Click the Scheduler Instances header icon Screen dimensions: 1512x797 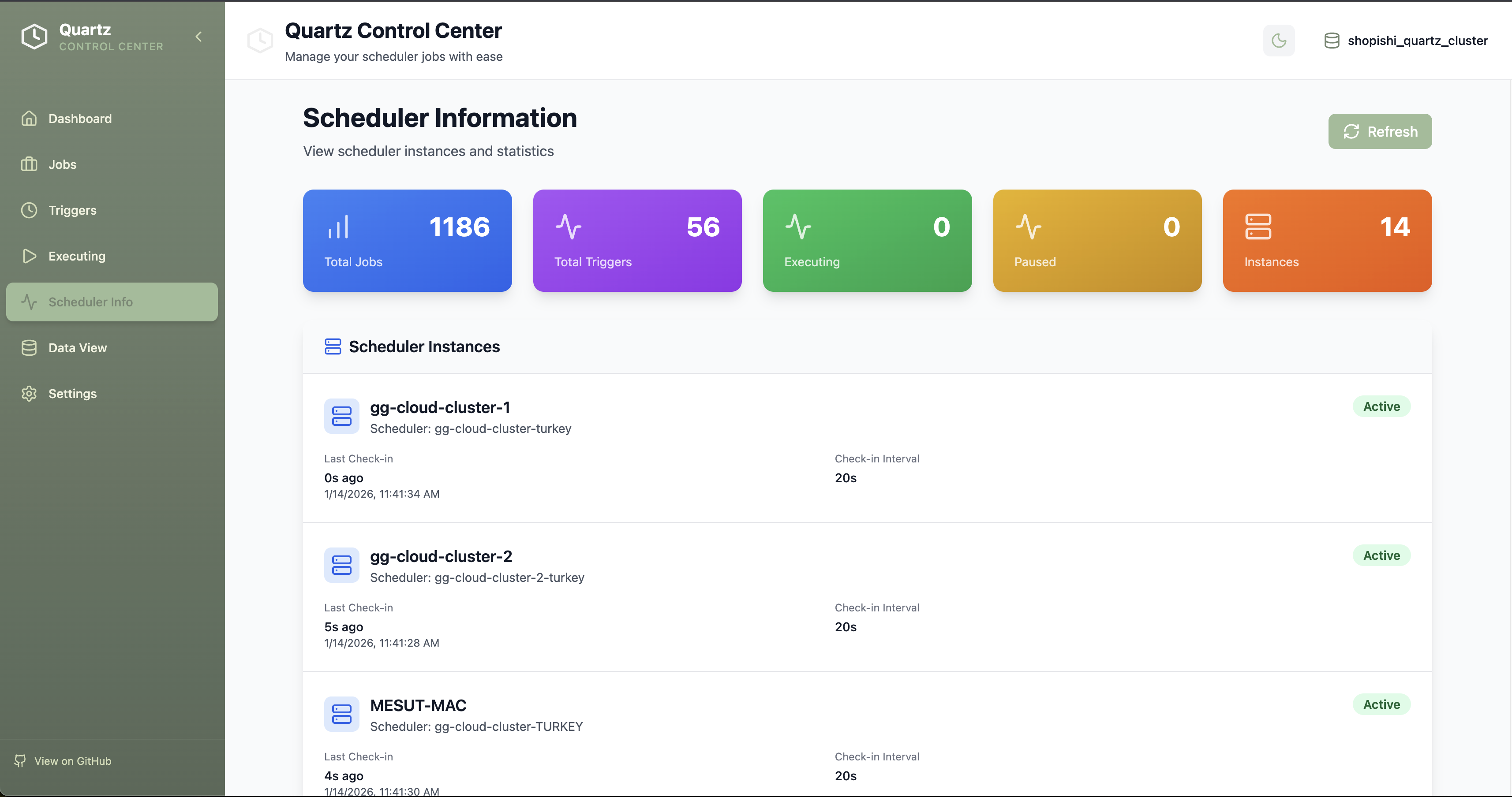(x=333, y=346)
